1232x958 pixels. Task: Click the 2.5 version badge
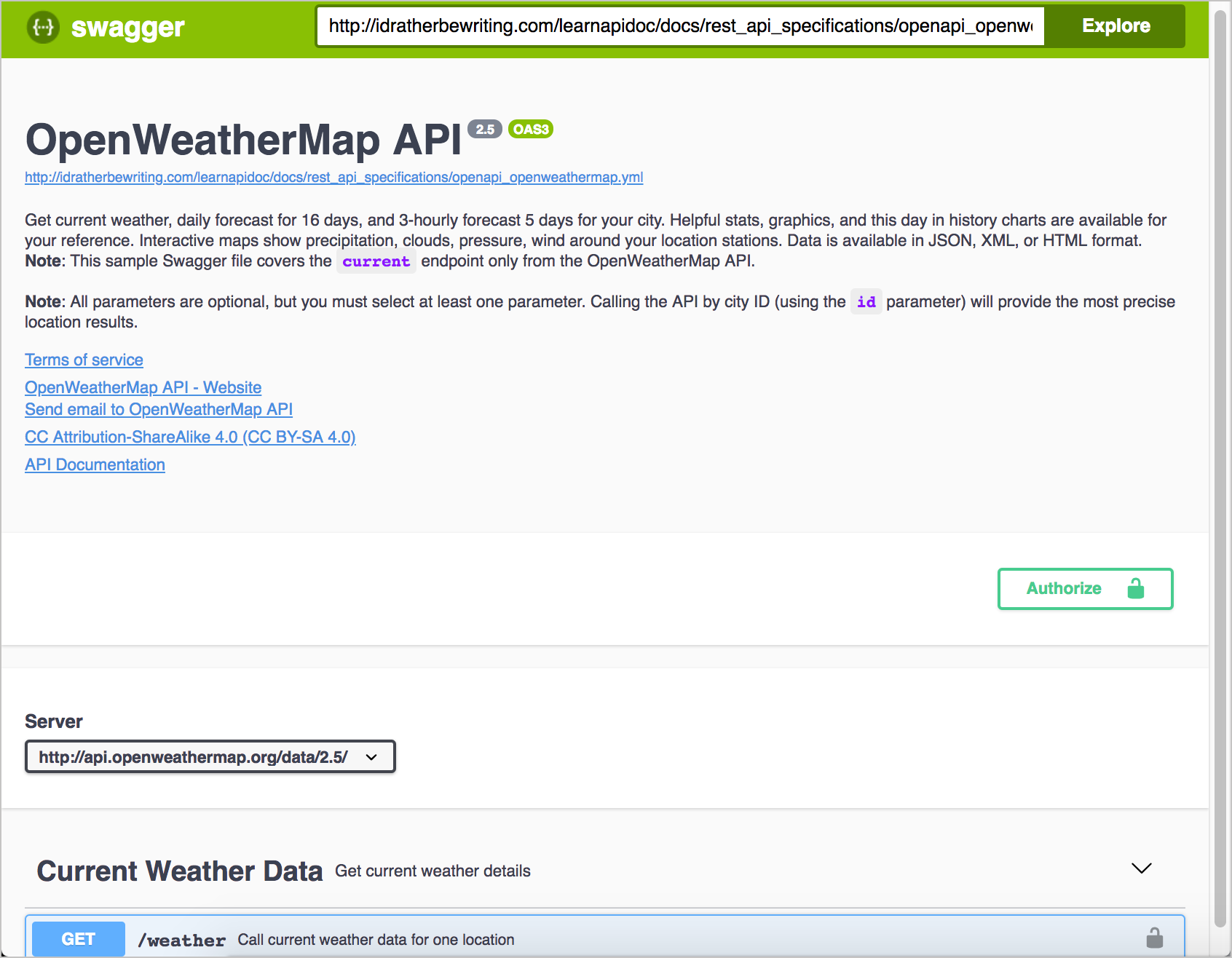[485, 130]
